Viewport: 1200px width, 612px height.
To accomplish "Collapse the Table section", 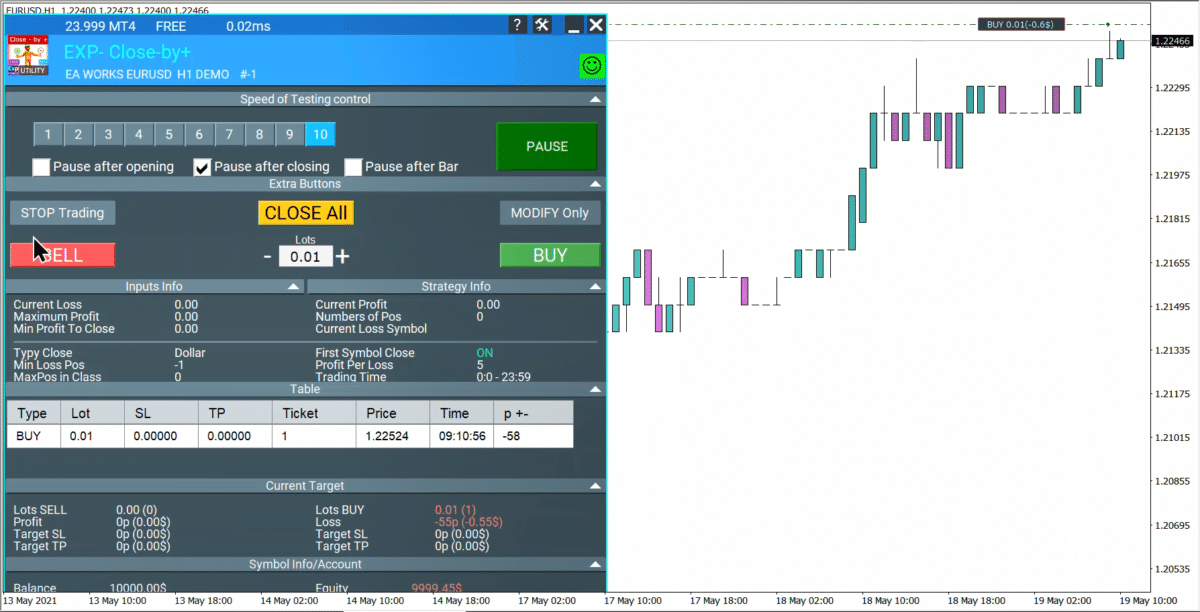I will 595,389.
